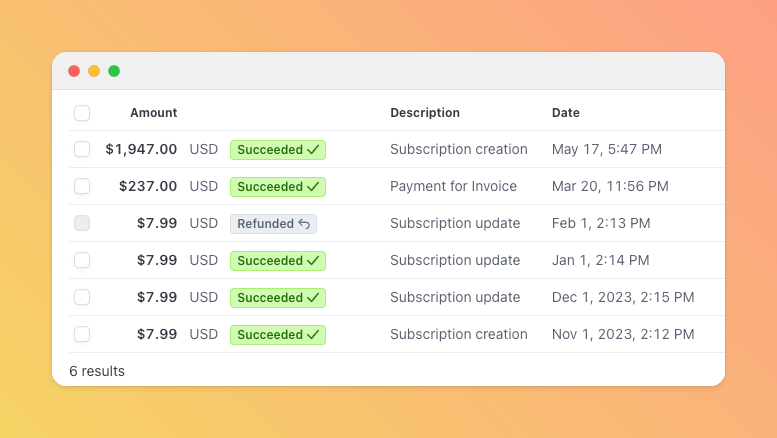Select the $237.00 payment row checkbox
Viewport: 777px width, 438px height.
(82, 186)
